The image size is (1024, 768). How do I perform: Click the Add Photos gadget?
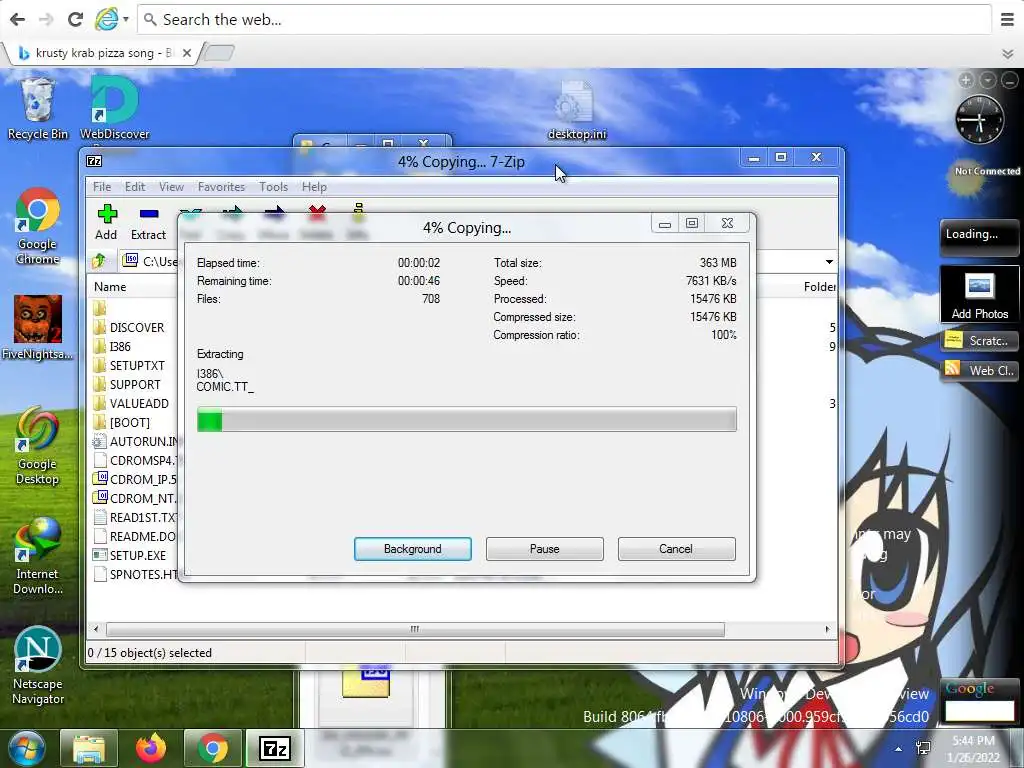pyautogui.click(x=980, y=294)
